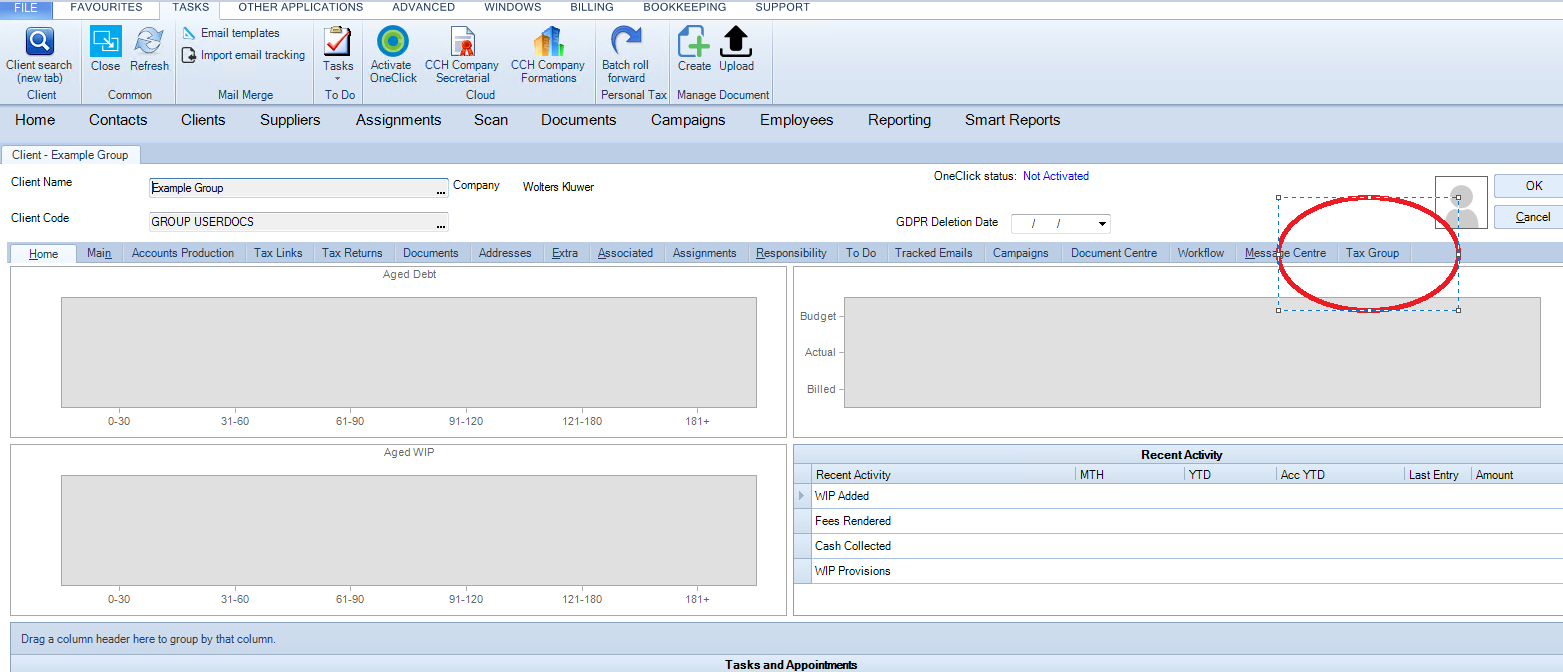Screen dimensions: 1563x672
Task: Switch to Associated tab
Action: (625, 253)
